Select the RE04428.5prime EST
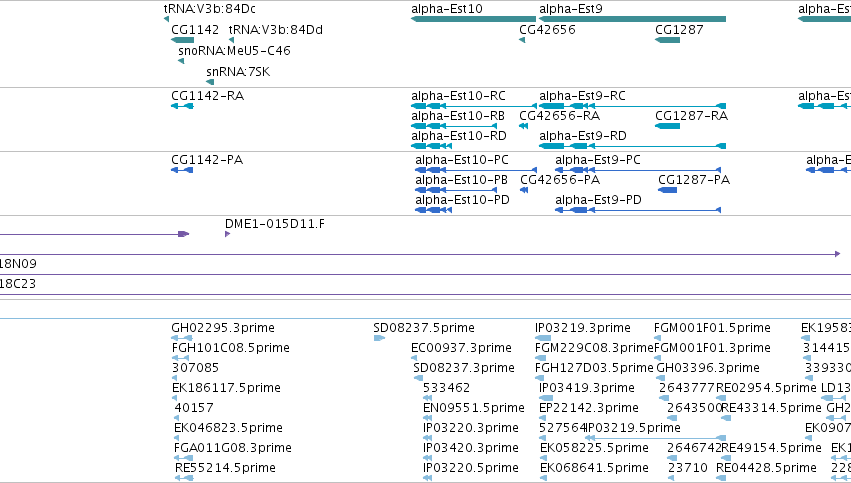This screenshot has width=851, height=483. coord(766,468)
